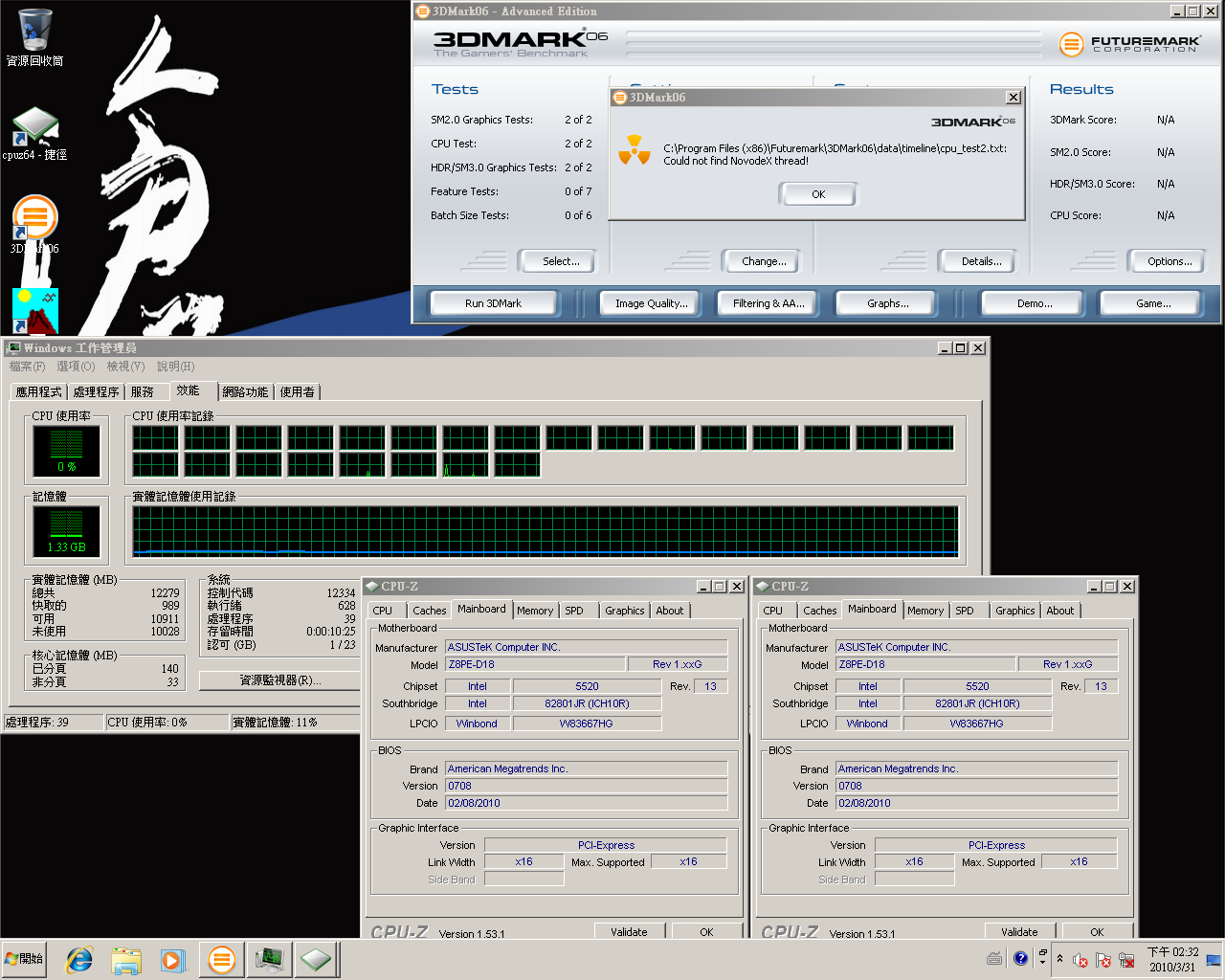This screenshot has width=1225, height=980.
Task: Dismiss the 3DMark06 error with OK
Action: tap(818, 194)
